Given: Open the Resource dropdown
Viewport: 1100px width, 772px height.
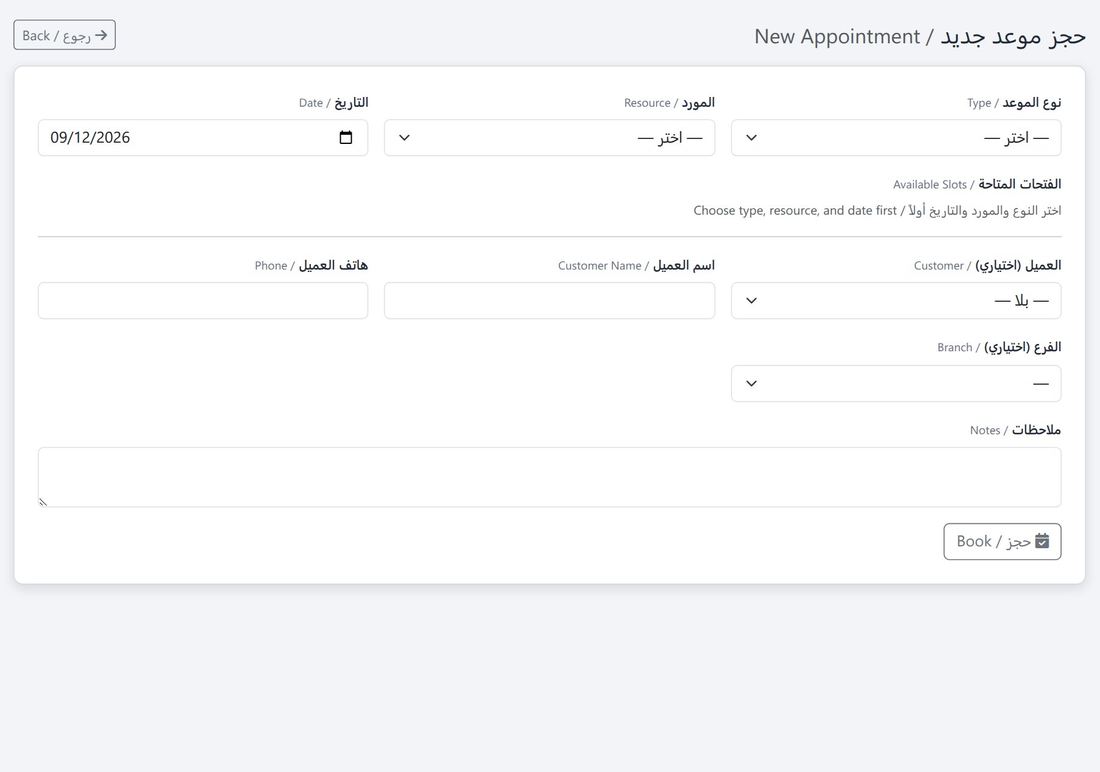Looking at the screenshot, I should [x=549, y=138].
